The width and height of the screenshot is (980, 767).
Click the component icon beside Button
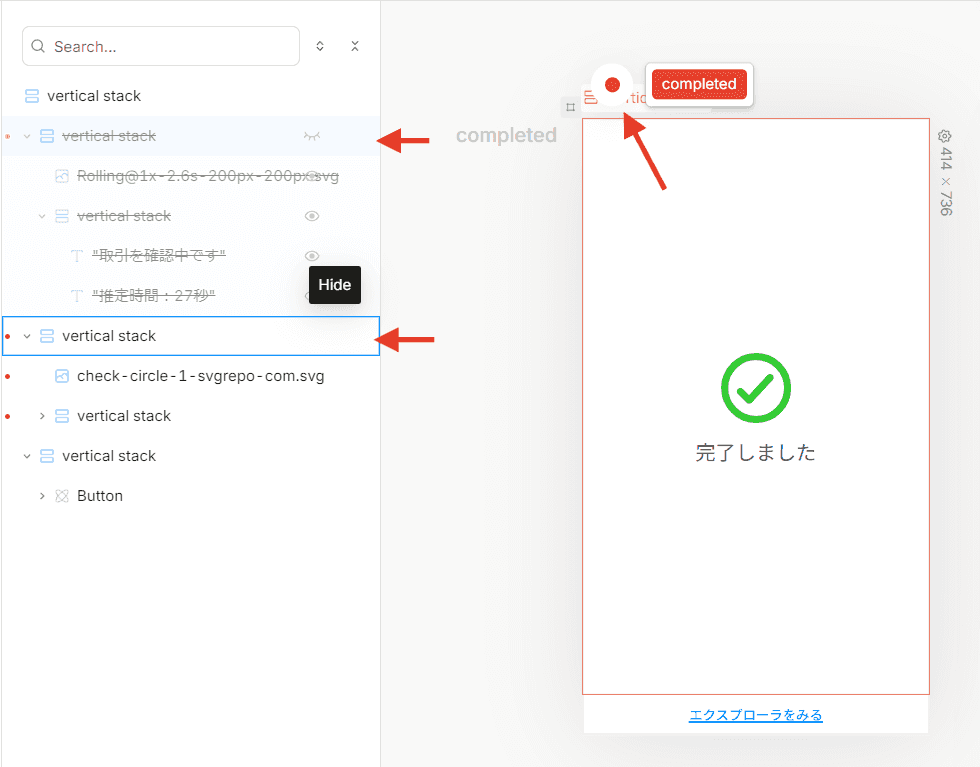point(62,496)
